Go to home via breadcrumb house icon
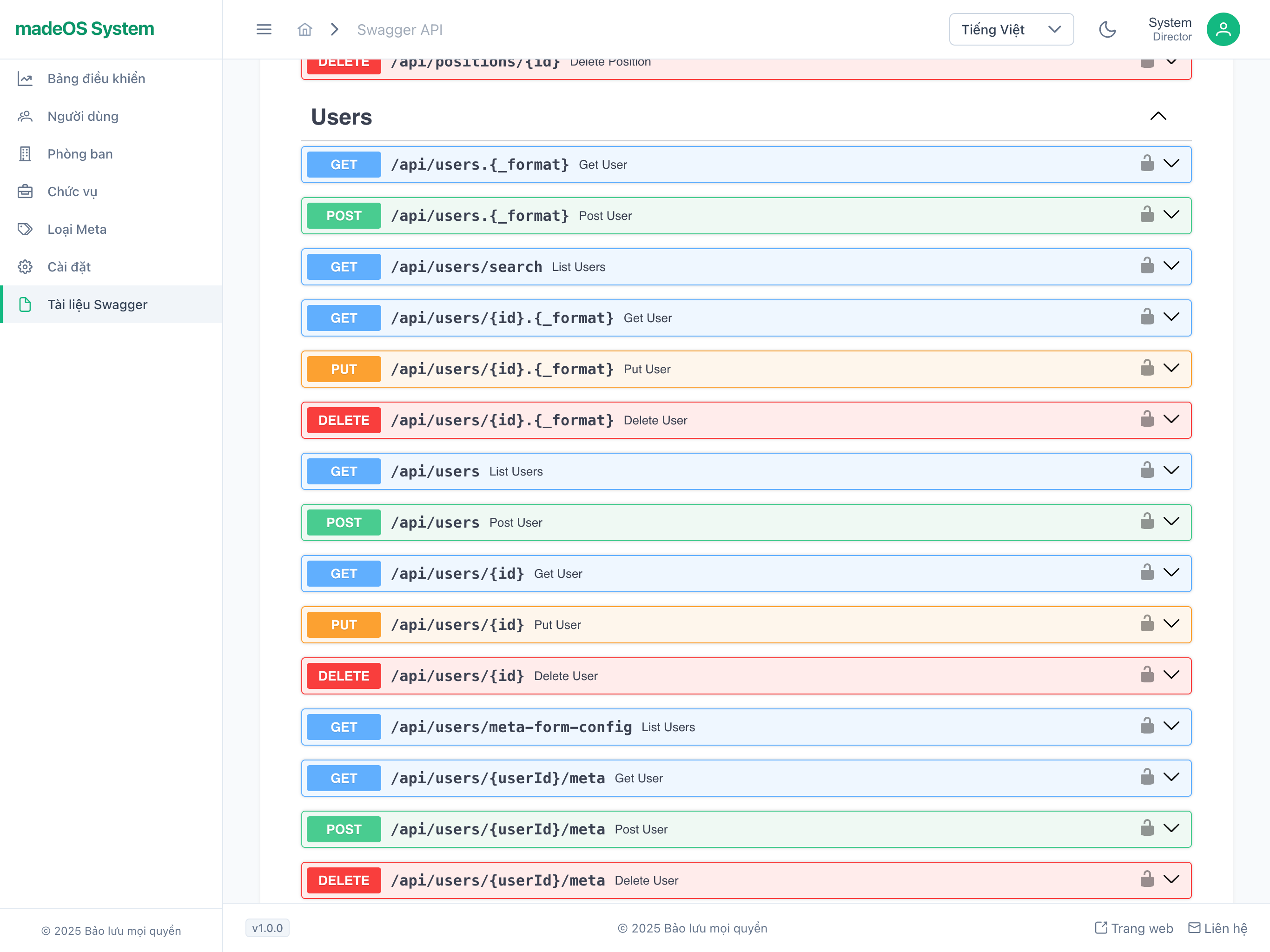This screenshot has height=952, width=1270. click(x=305, y=29)
